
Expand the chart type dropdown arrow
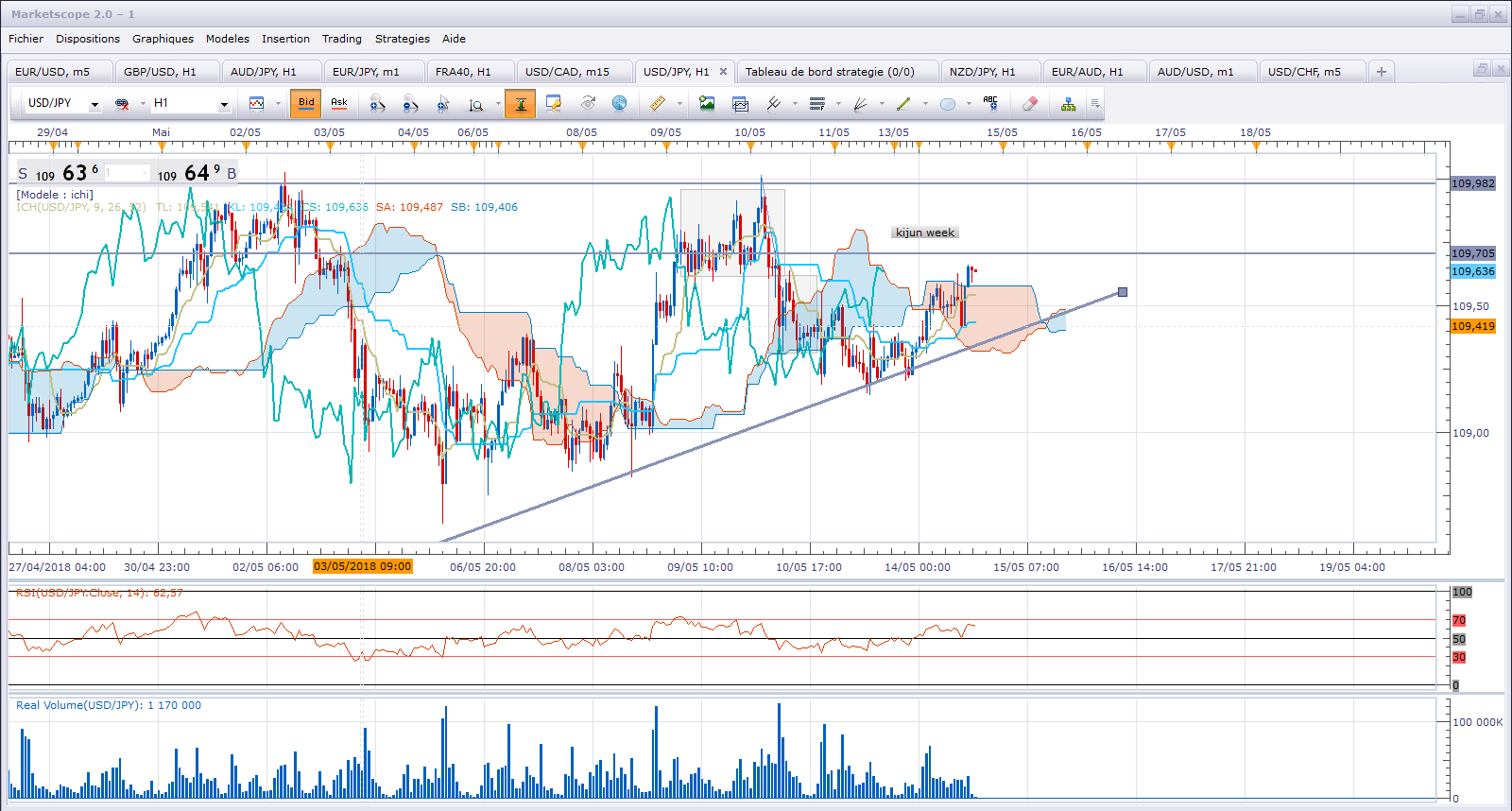pos(278,104)
